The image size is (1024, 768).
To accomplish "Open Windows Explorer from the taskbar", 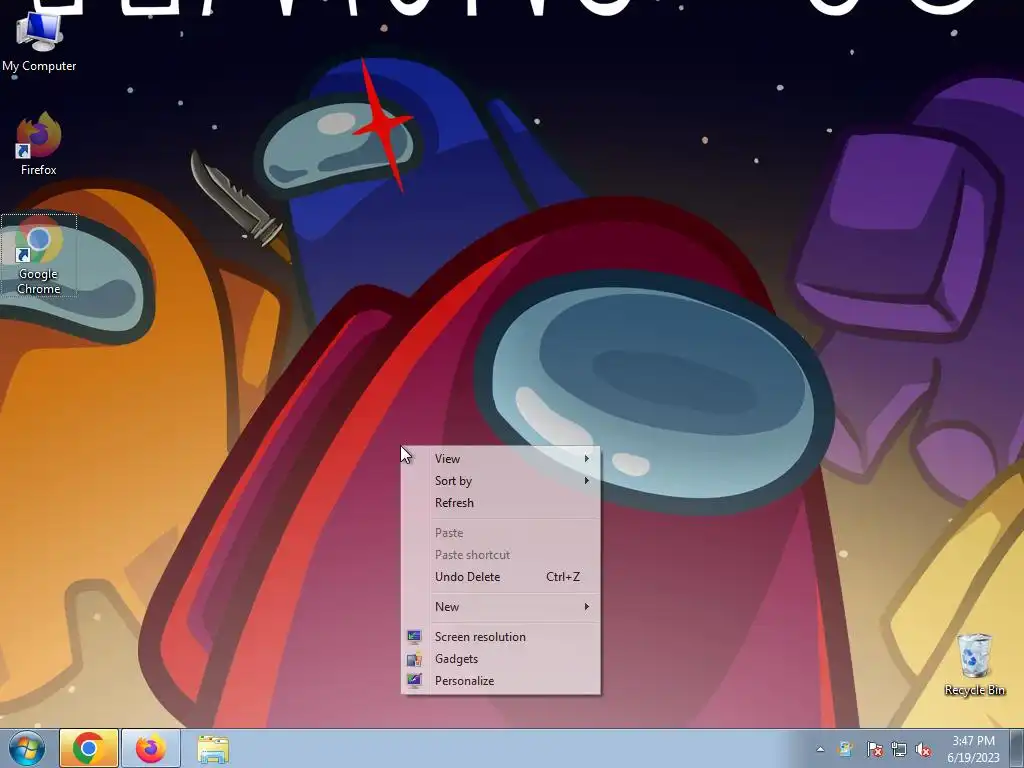I will click(213, 749).
